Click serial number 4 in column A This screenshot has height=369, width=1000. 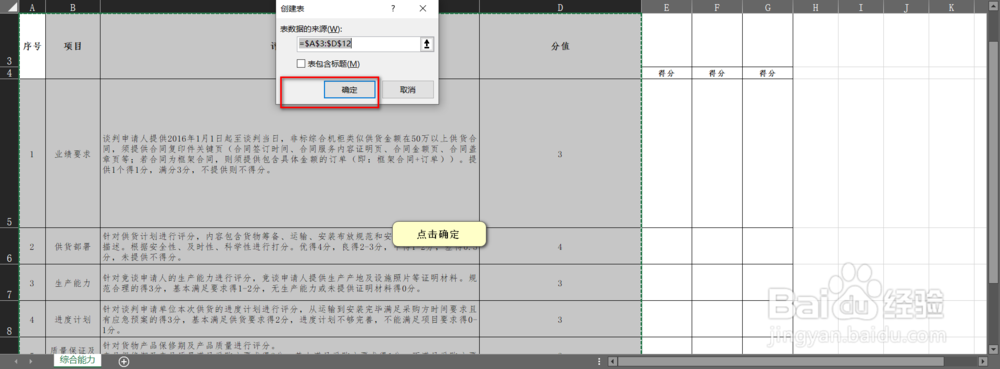[33, 319]
